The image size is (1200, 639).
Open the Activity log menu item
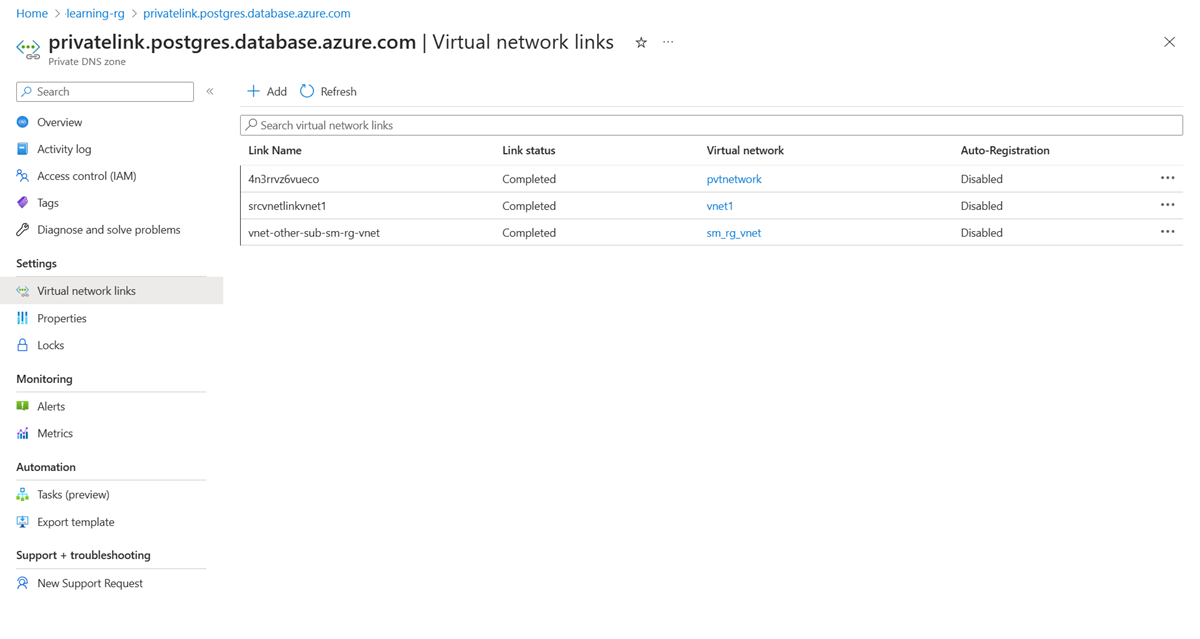point(64,149)
